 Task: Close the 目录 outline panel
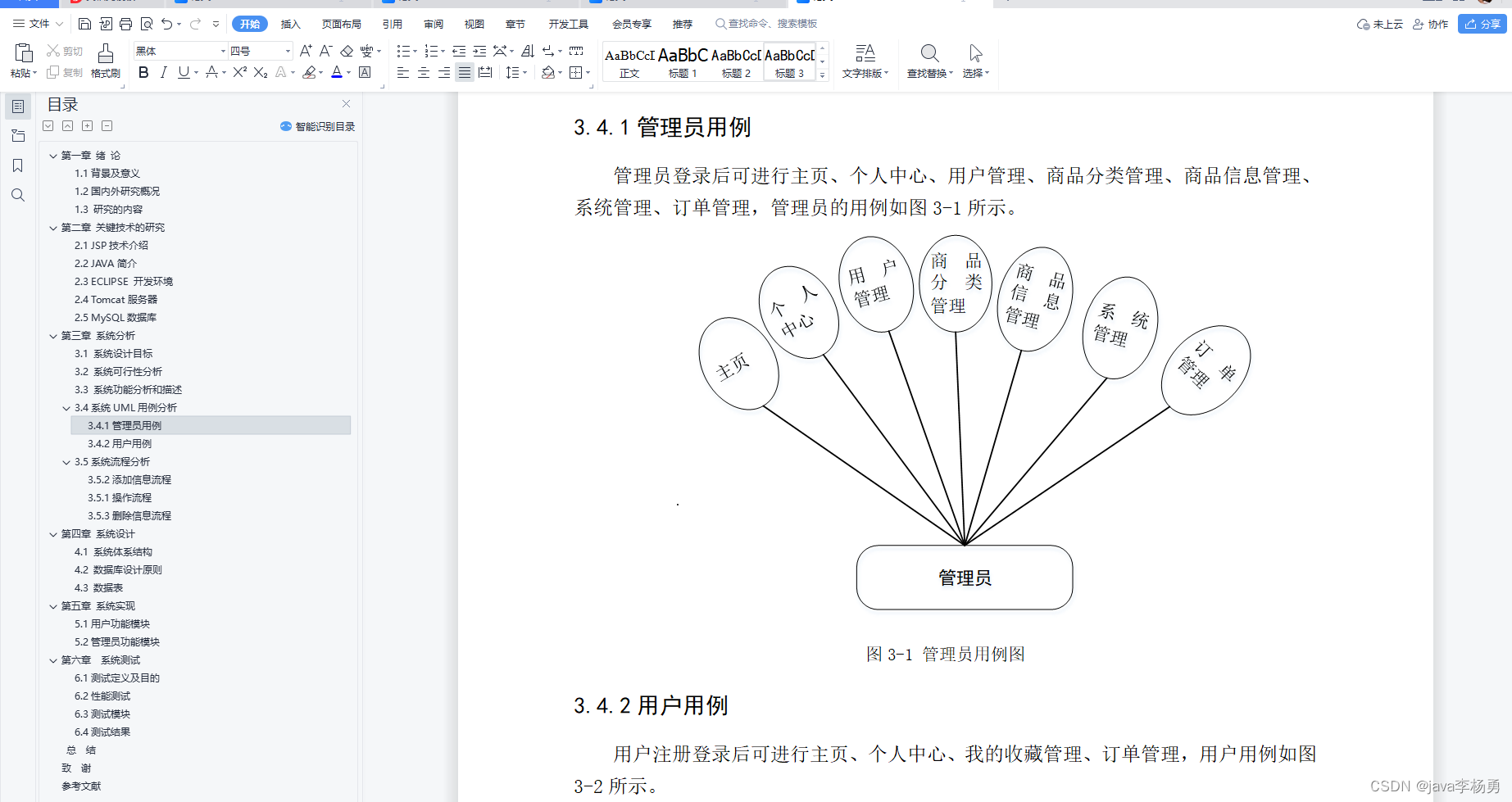(347, 104)
